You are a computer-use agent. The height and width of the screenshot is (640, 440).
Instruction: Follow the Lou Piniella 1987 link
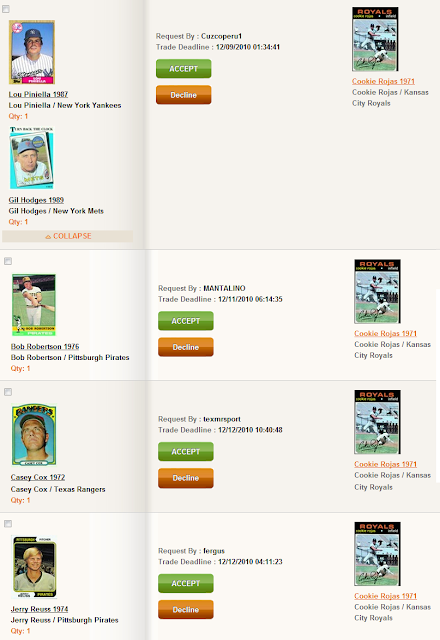pyautogui.click(x=38, y=94)
